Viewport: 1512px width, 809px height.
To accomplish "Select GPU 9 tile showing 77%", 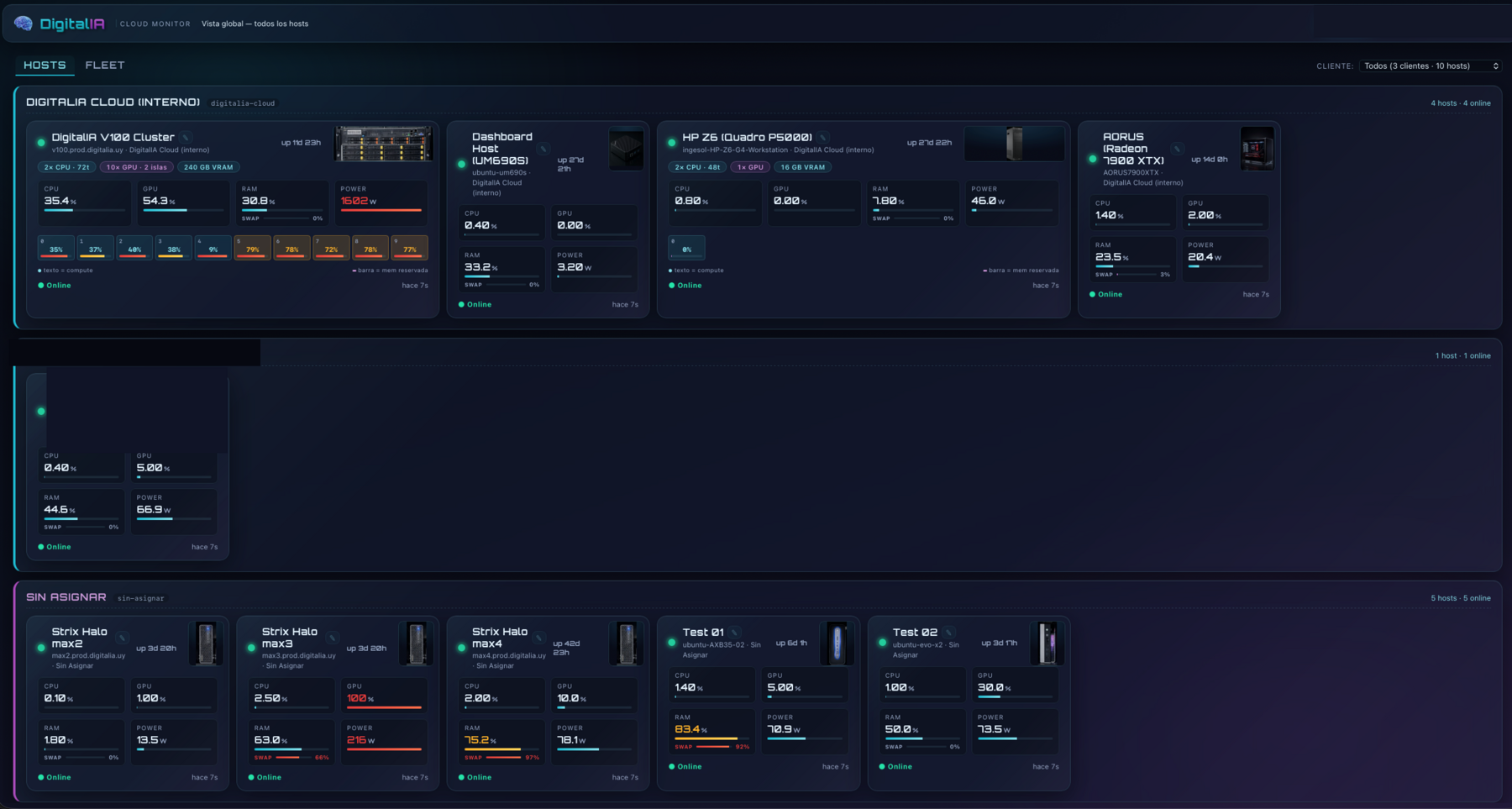I will tap(410, 247).
